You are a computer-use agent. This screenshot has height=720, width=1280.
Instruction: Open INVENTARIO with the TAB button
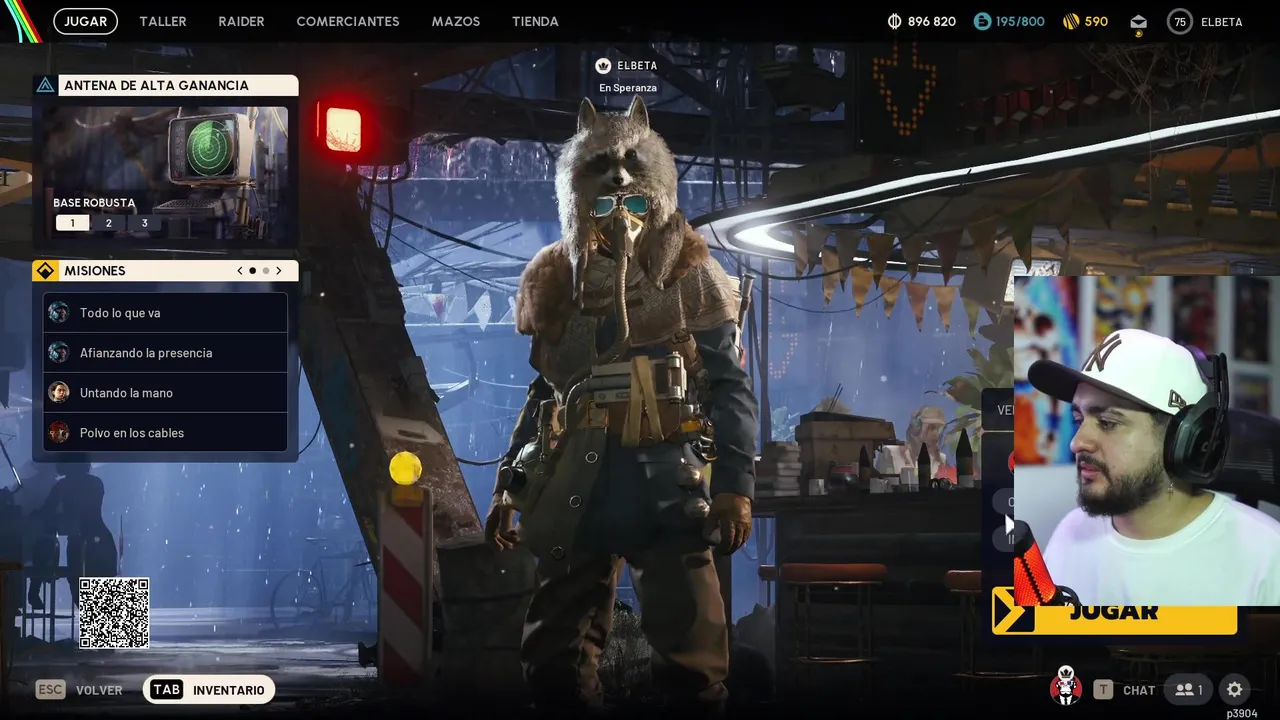click(x=209, y=690)
